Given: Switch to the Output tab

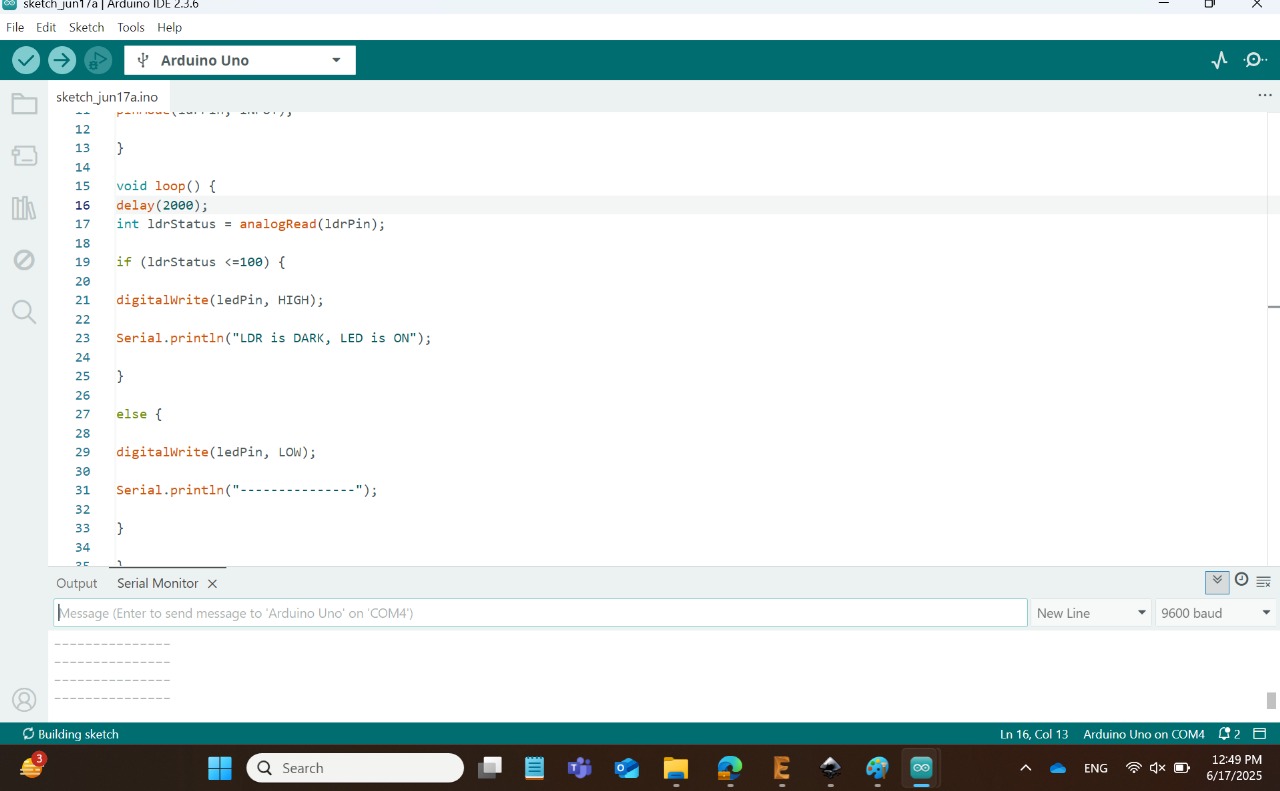Looking at the screenshot, I should (77, 583).
